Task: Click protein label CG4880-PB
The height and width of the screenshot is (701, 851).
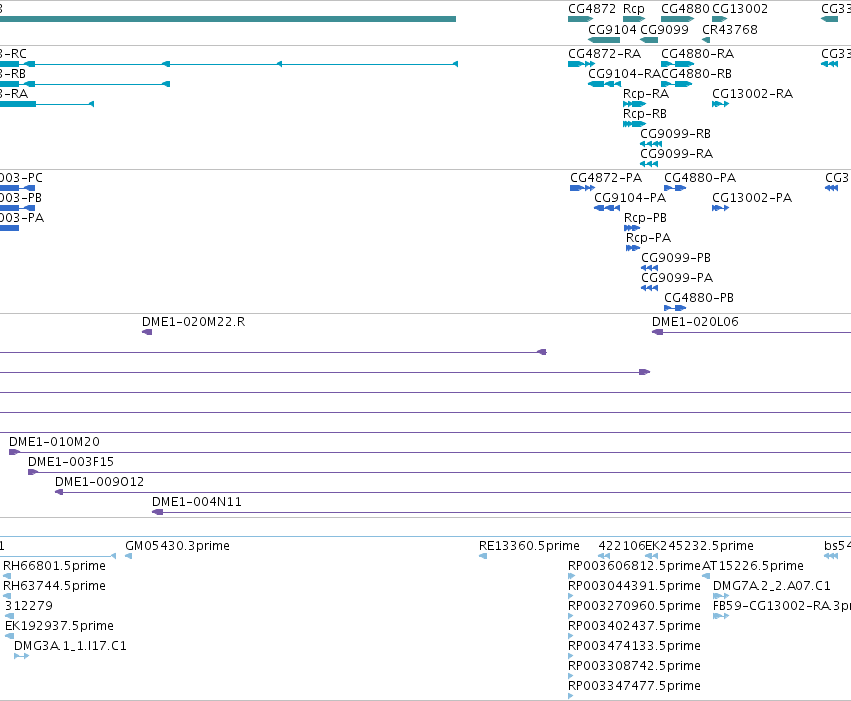Action: tap(698, 297)
